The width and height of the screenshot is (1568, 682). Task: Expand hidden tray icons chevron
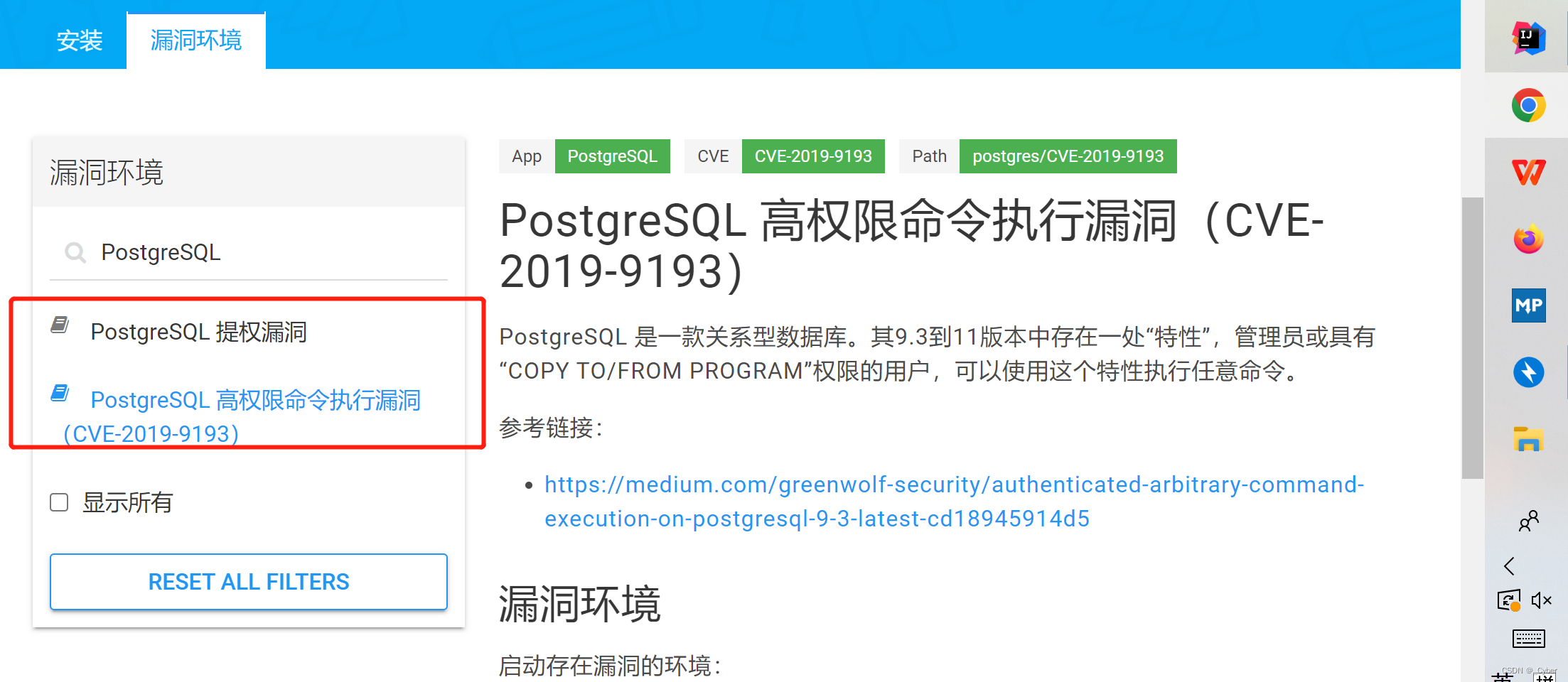(x=1509, y=565)
